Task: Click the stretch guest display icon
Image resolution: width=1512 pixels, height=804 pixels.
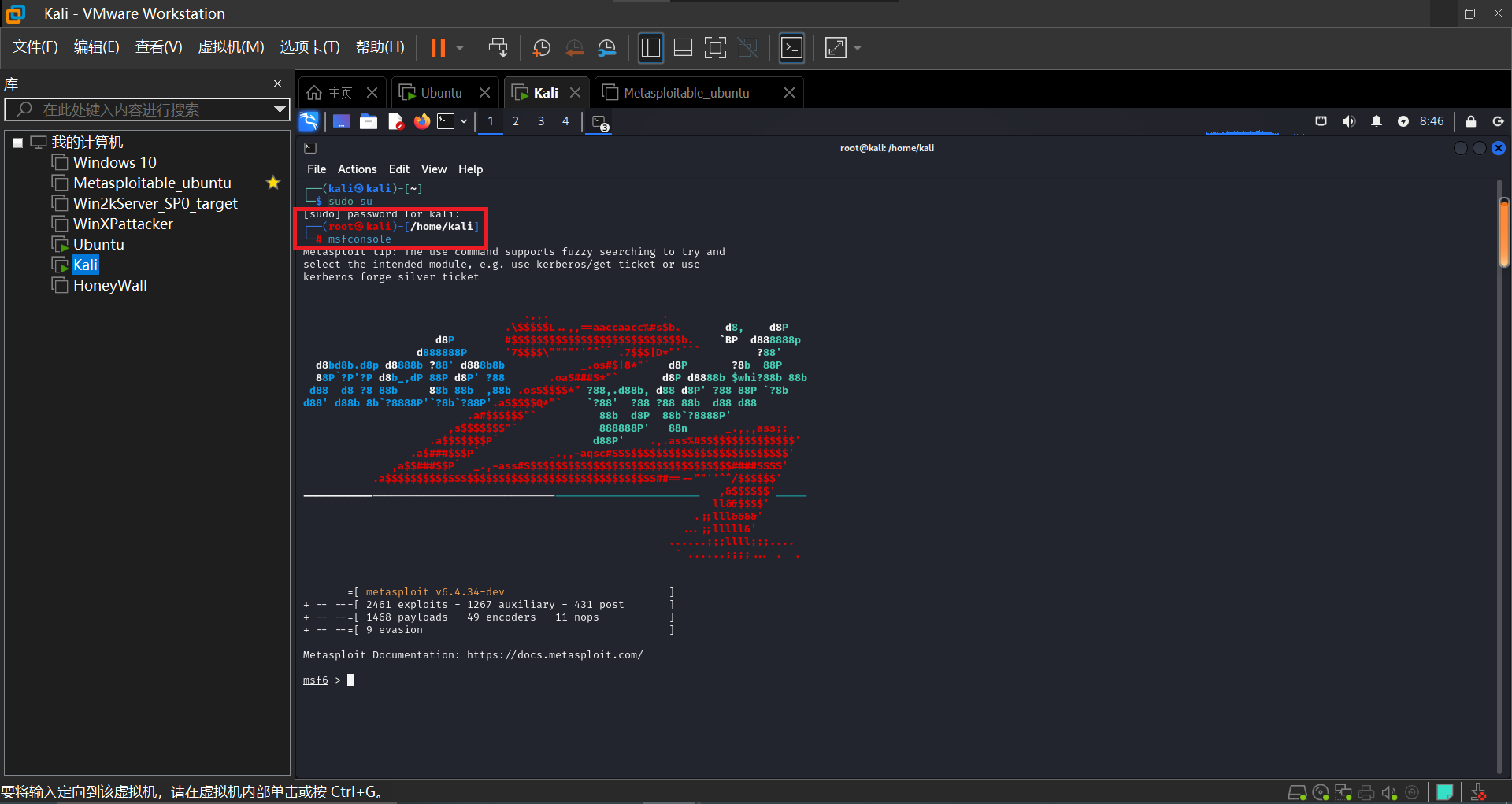Action: coord(836,48)
